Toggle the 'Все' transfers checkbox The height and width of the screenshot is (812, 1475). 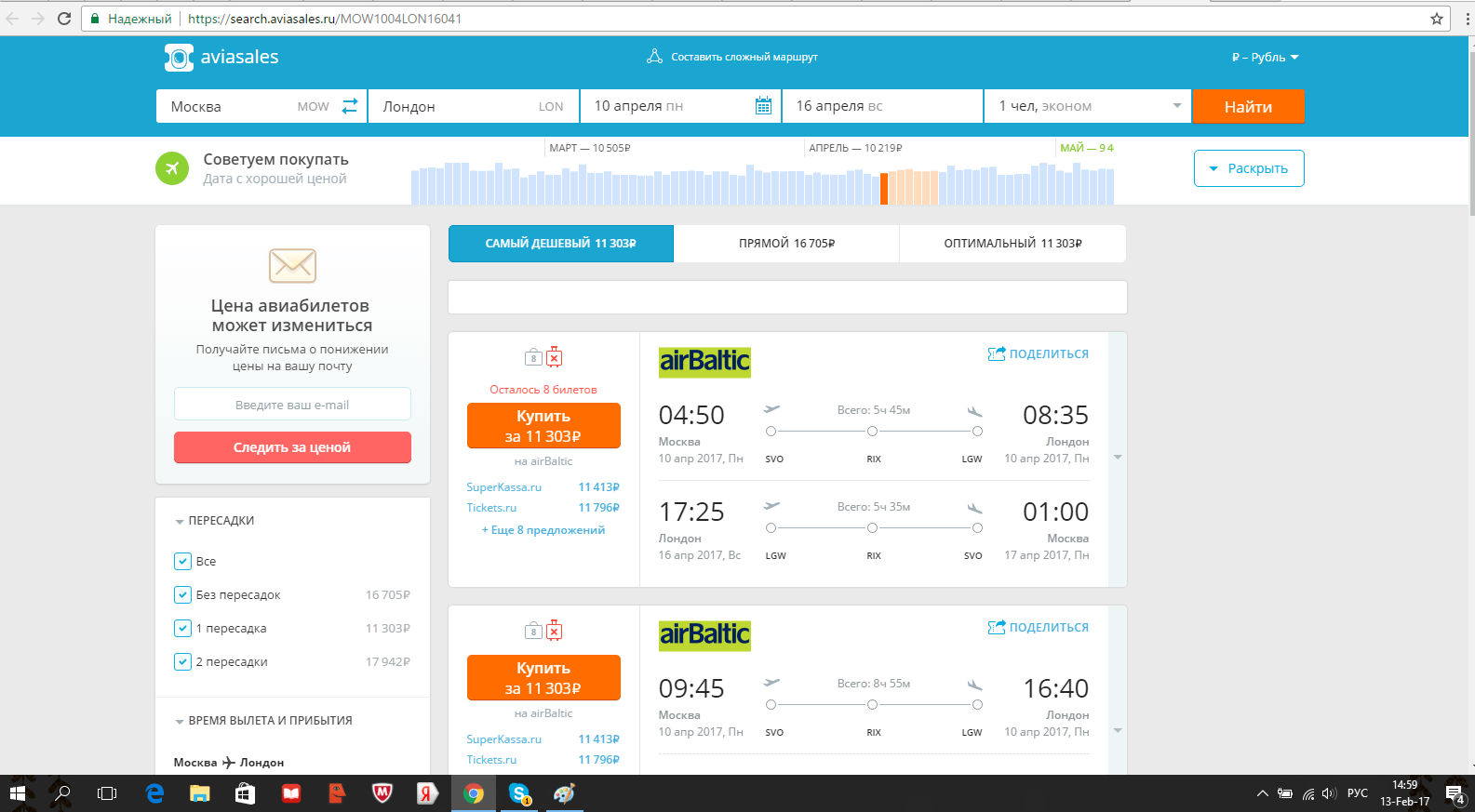pos(182,561)
